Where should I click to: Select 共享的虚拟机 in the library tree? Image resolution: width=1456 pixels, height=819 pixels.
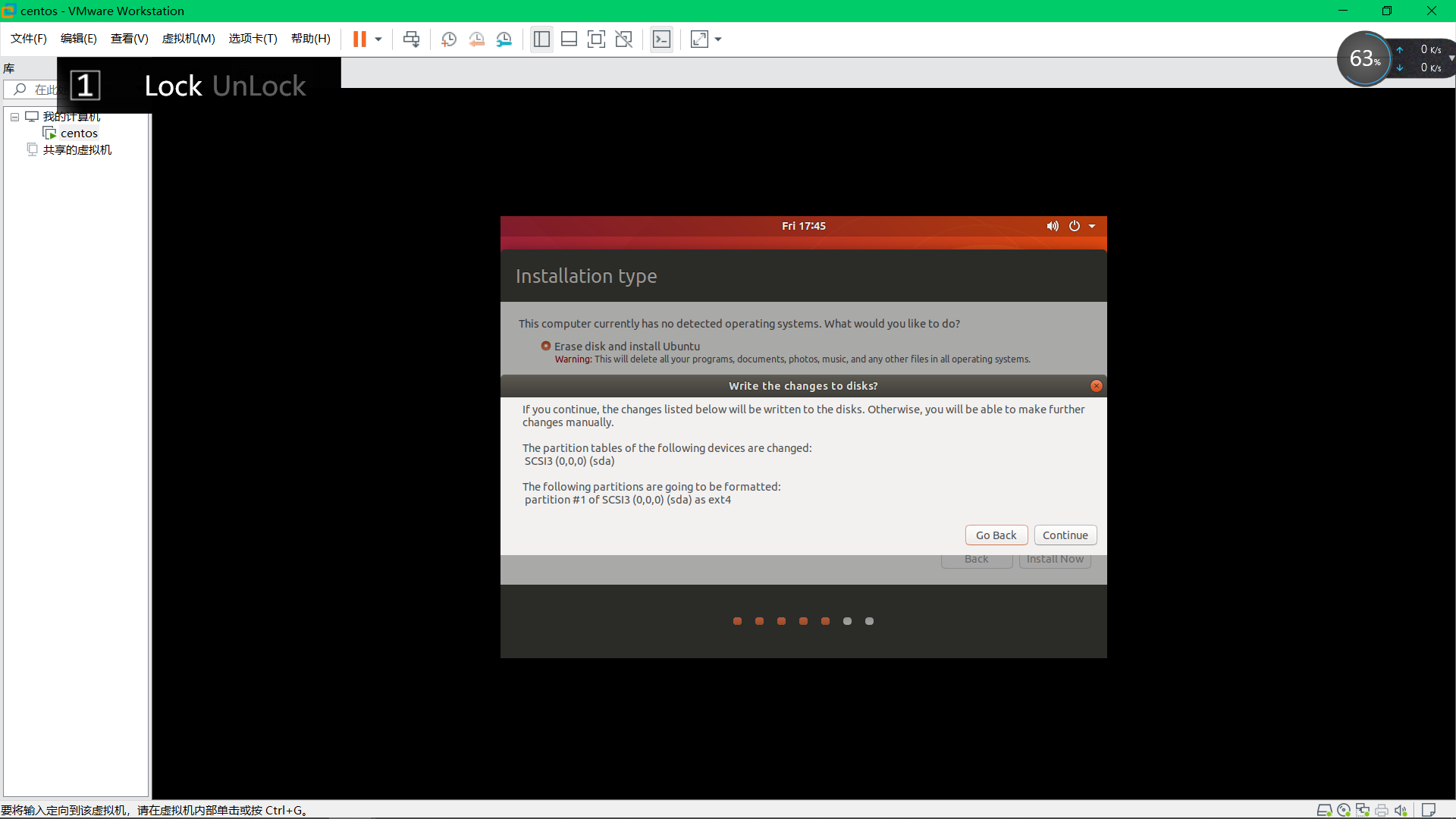tap(77, 150)
